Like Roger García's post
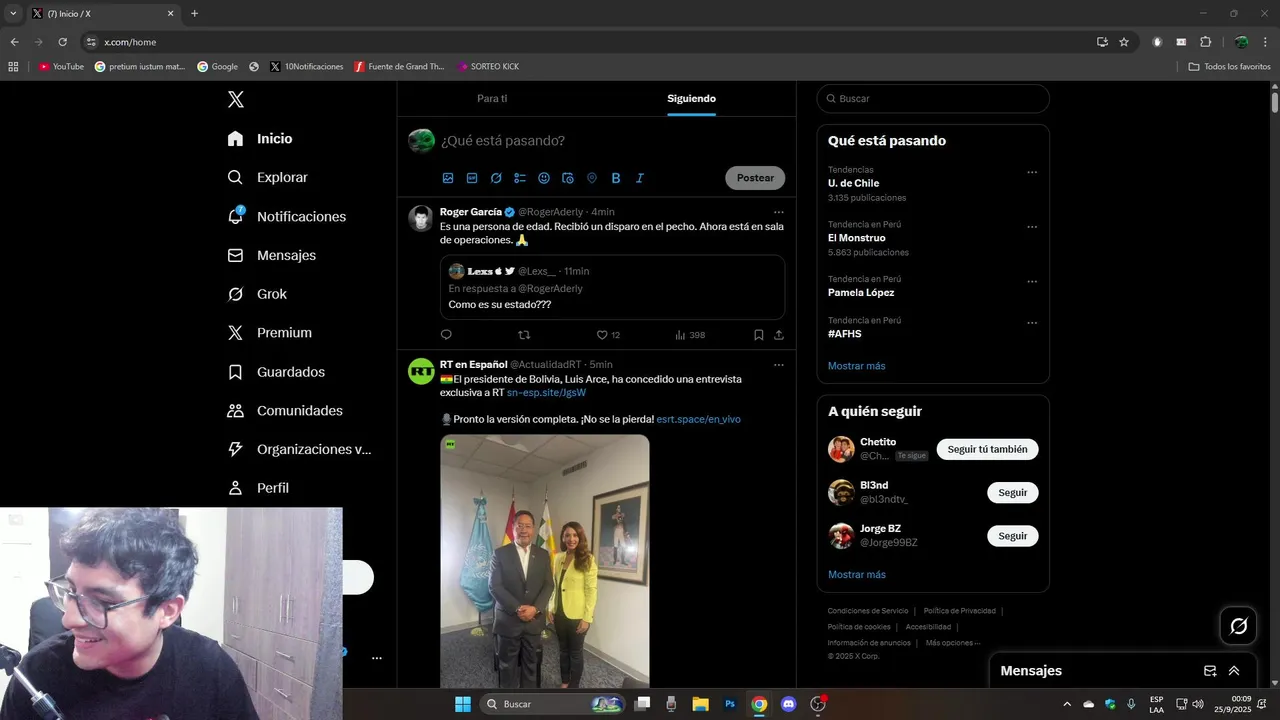This screenshot has width=1280, height=720. click(x=608, y=335)
